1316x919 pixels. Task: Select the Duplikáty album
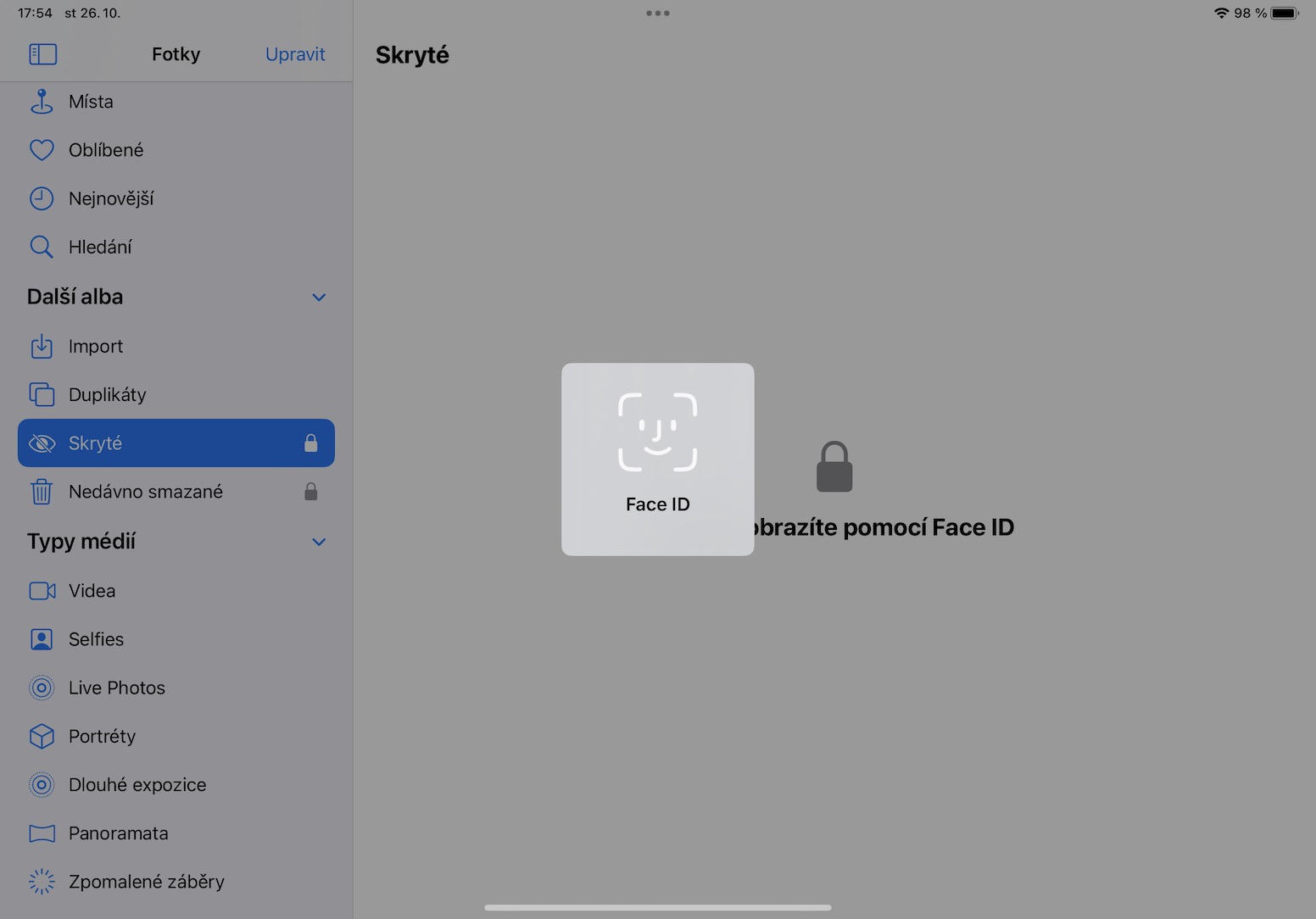tap(176, 394)
